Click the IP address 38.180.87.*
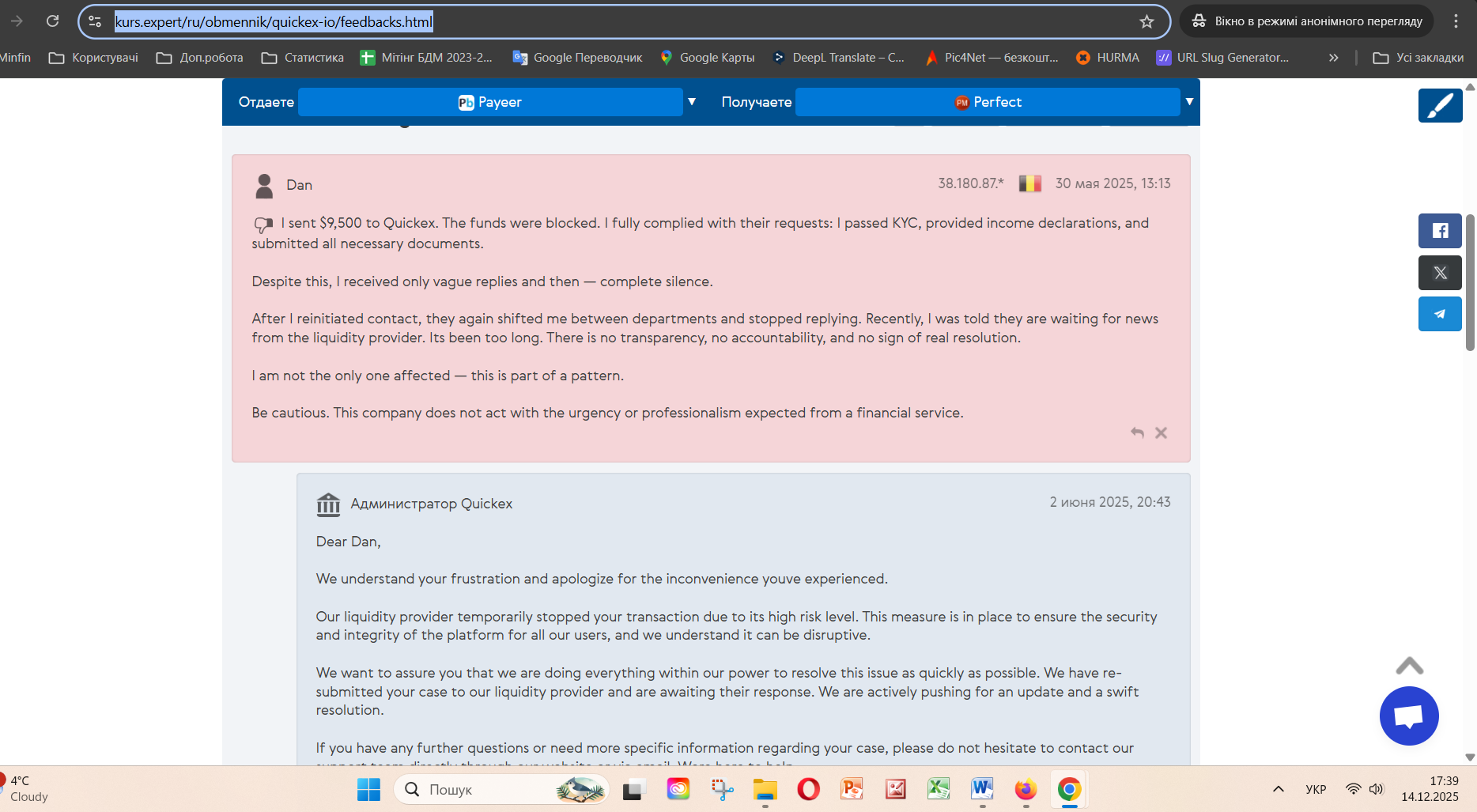 [971, 183]
